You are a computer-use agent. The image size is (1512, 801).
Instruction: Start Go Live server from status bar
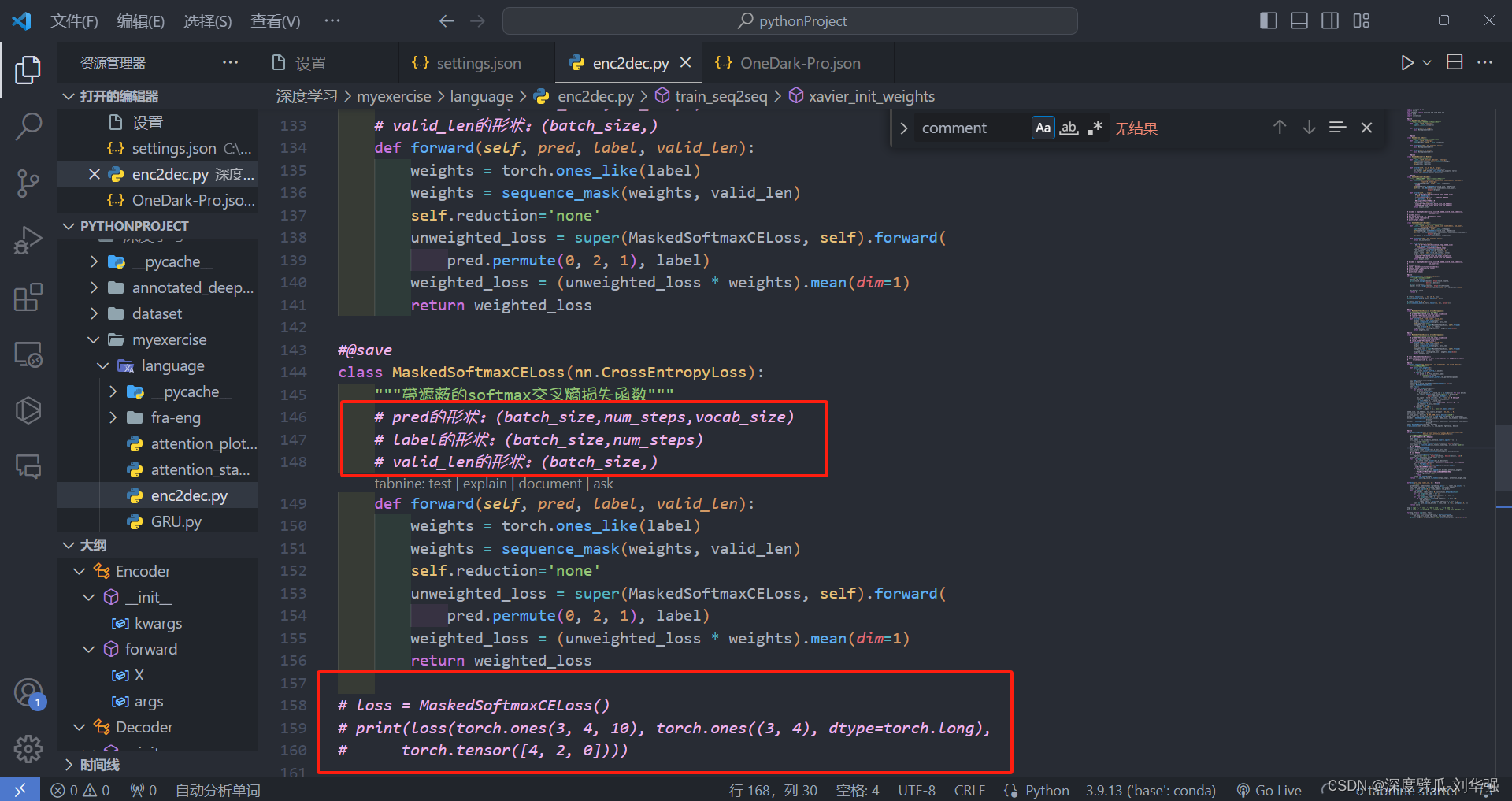pyautogui.click(x=1269, y=790)
